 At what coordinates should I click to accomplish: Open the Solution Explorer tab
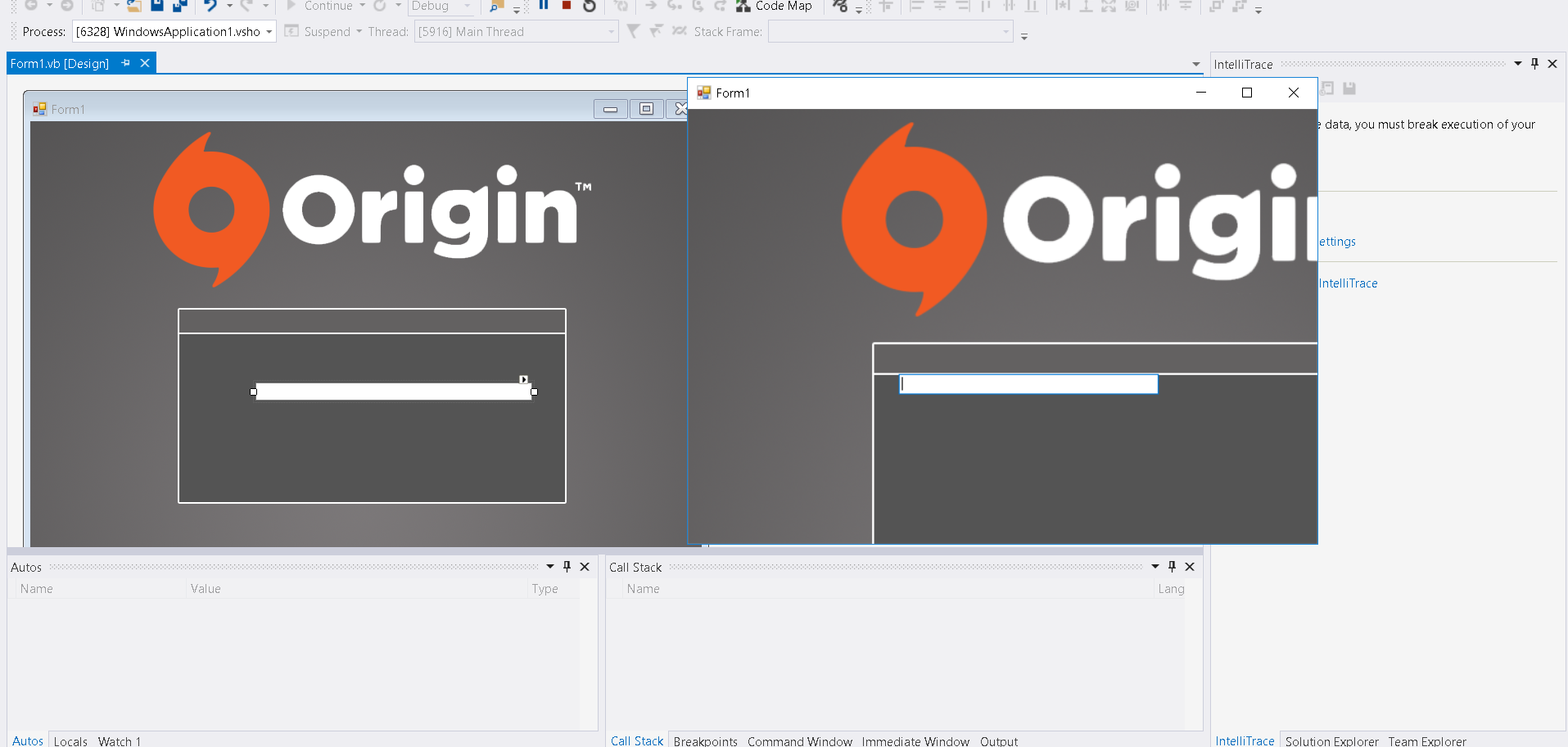pos(1332,740)
